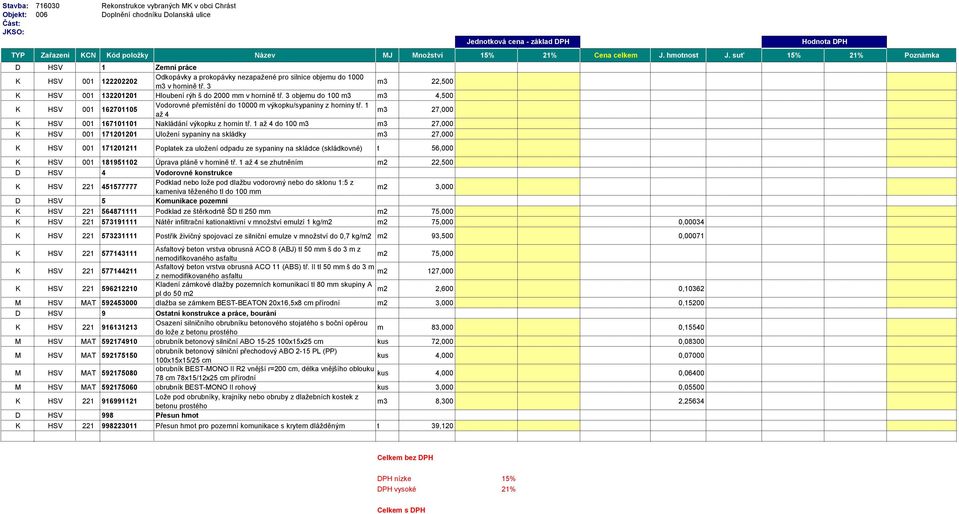The width and height of the screenshot is (959, 514).
Task: Click the MJ column header
Action: [x=387, y=55]
